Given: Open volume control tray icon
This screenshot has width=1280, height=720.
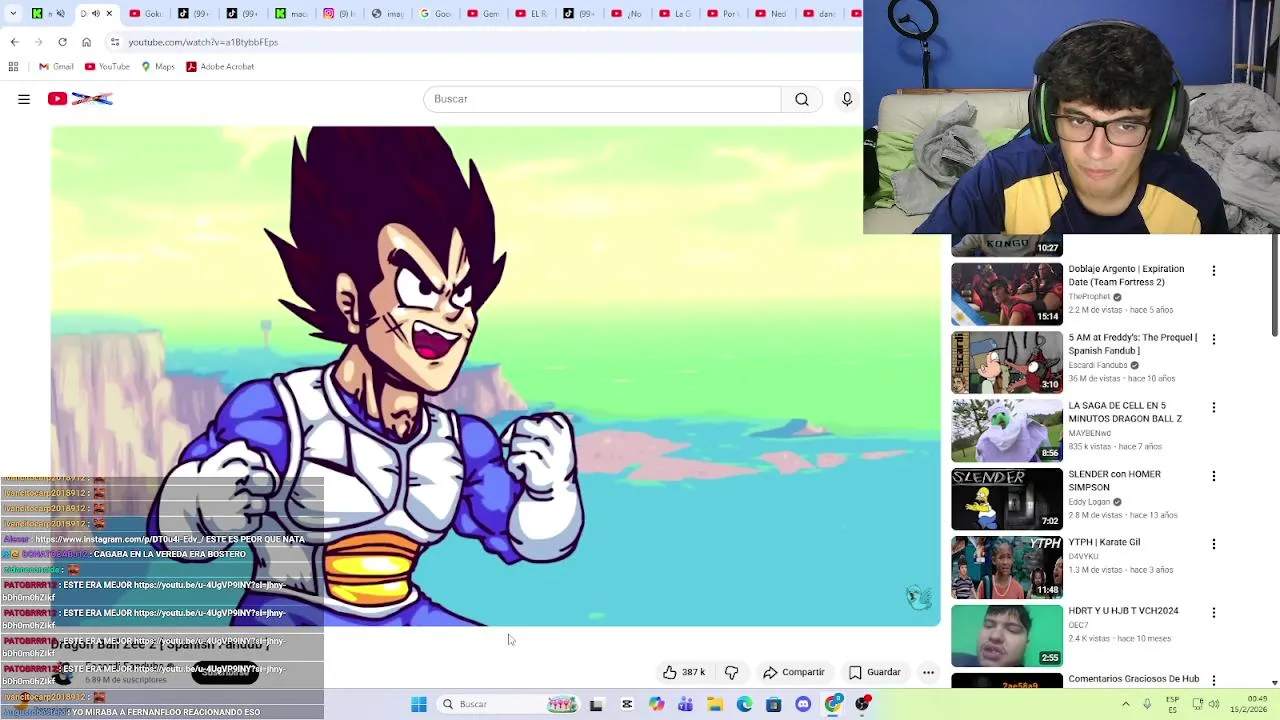Looking at the screenshot, I should pos(1214,705).
